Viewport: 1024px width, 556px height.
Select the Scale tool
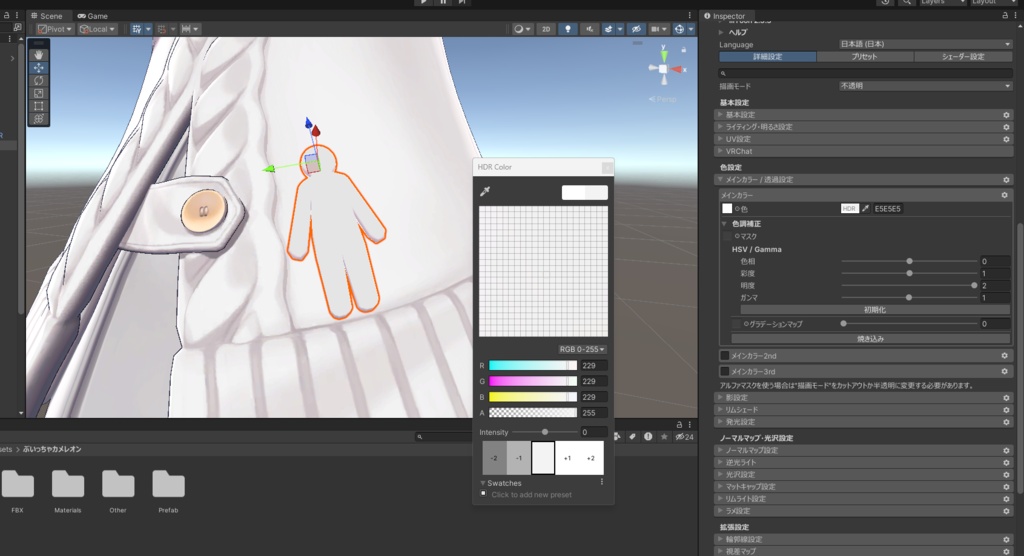click(x=39, y=93)
